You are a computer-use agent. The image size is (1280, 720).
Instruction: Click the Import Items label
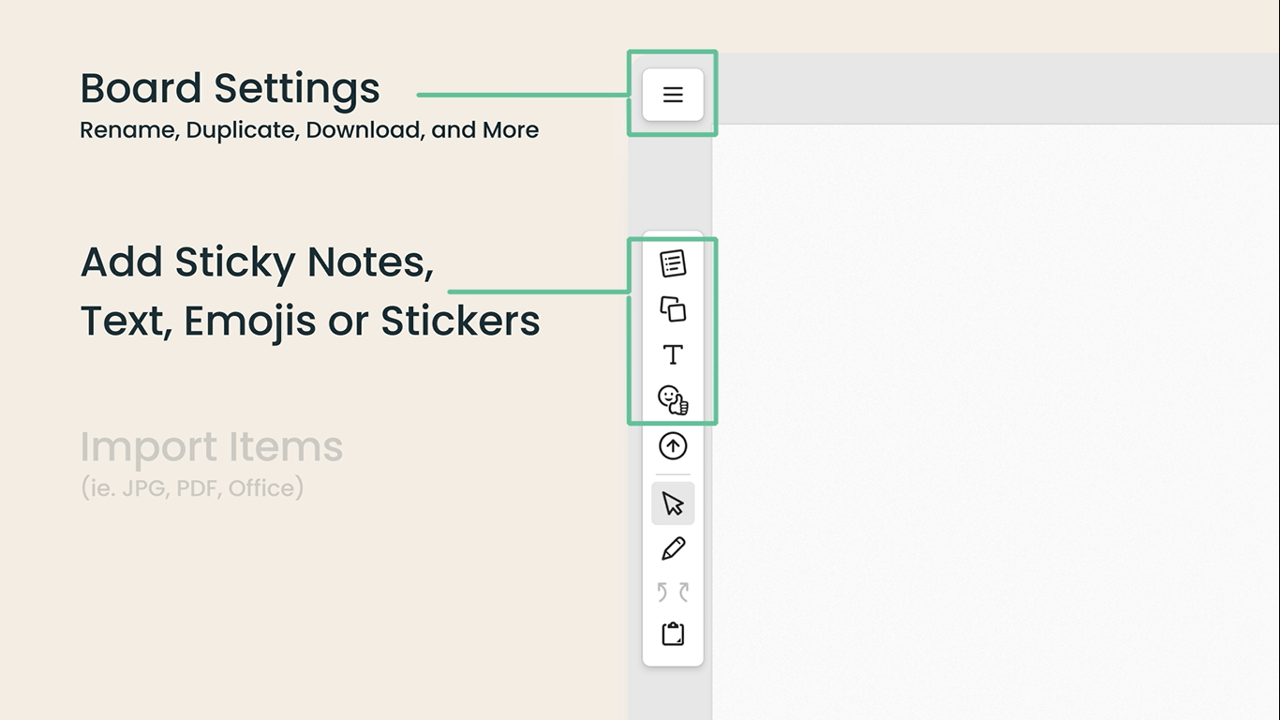coord(211,447)
